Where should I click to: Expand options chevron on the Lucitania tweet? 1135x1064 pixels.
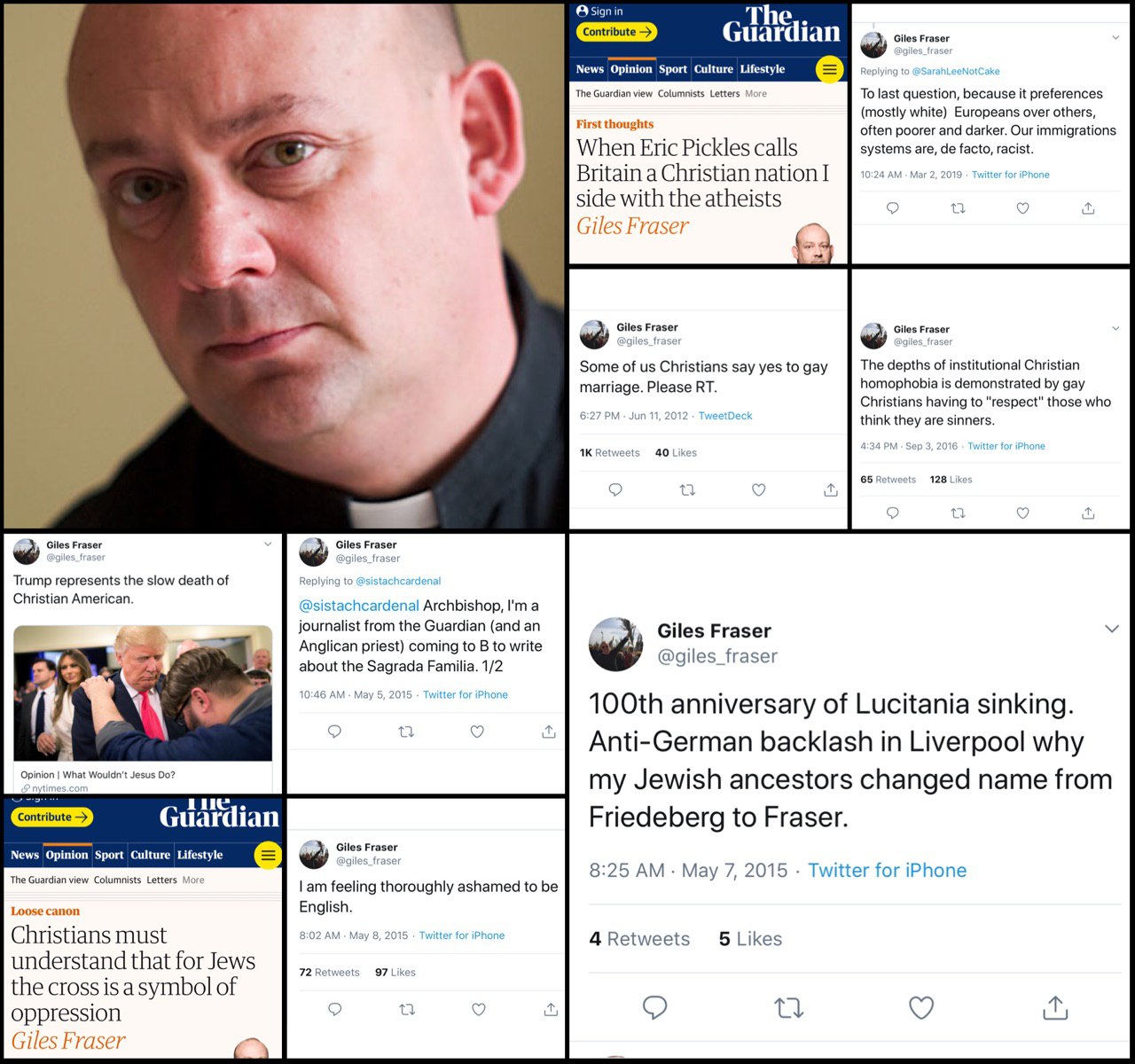[1112, 629]
